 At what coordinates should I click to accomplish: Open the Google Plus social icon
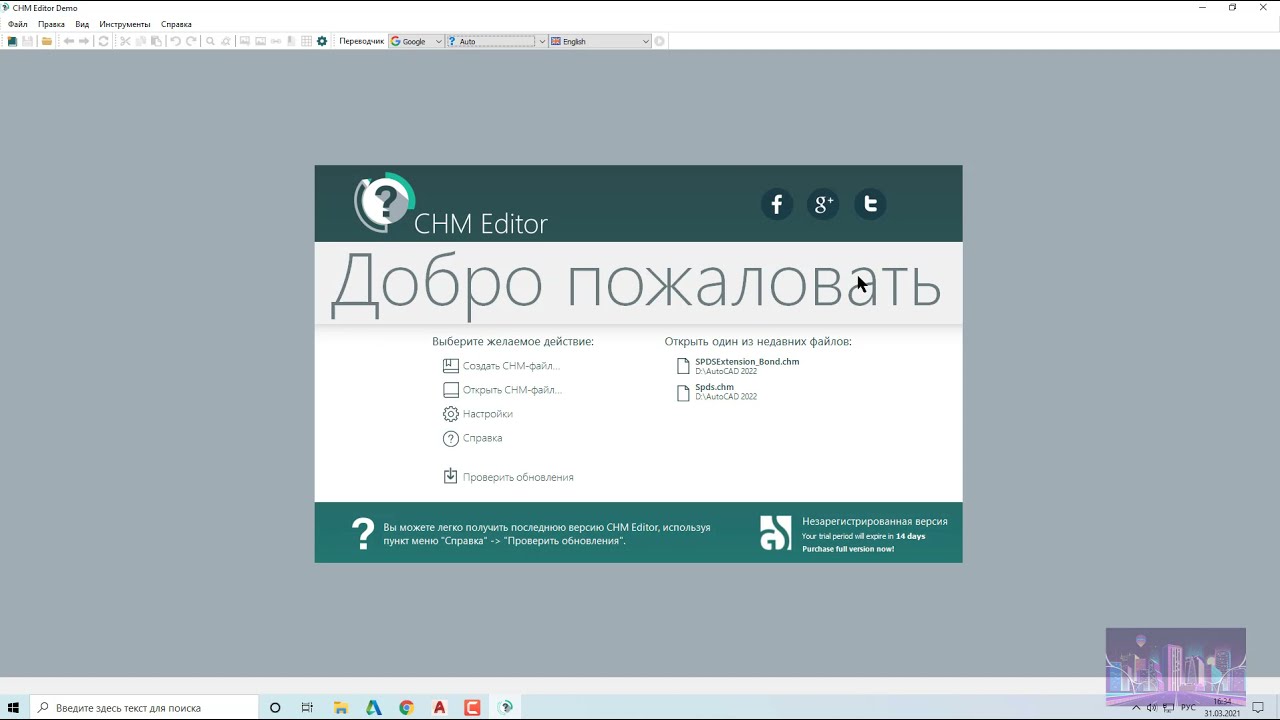823,204
